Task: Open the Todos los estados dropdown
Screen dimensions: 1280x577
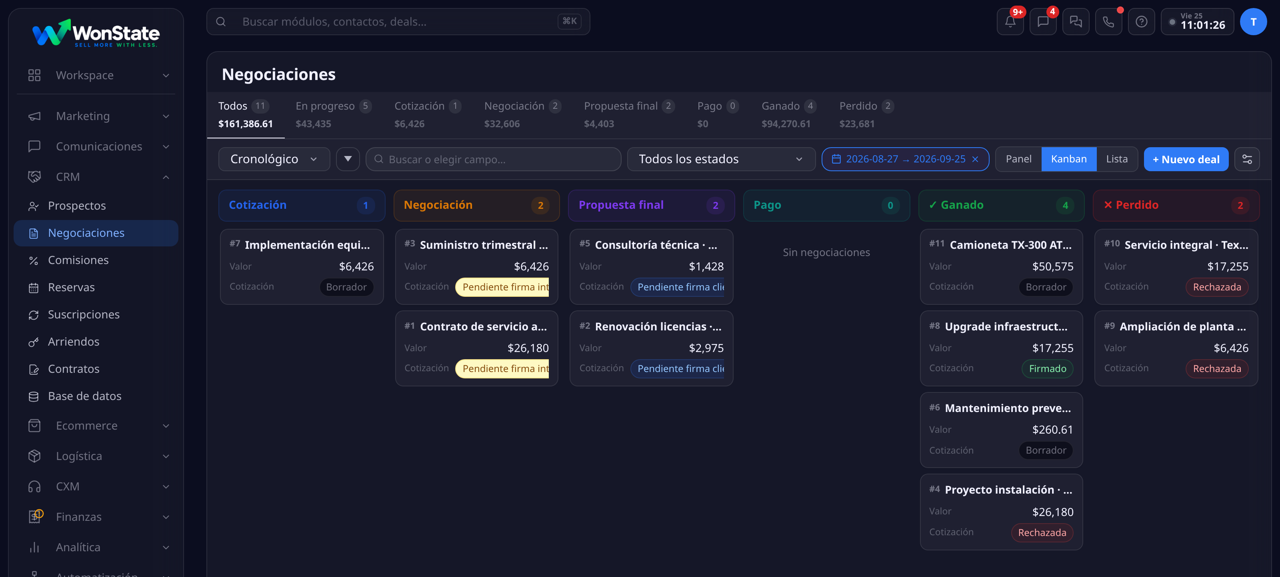Action: tap(721, 159)
